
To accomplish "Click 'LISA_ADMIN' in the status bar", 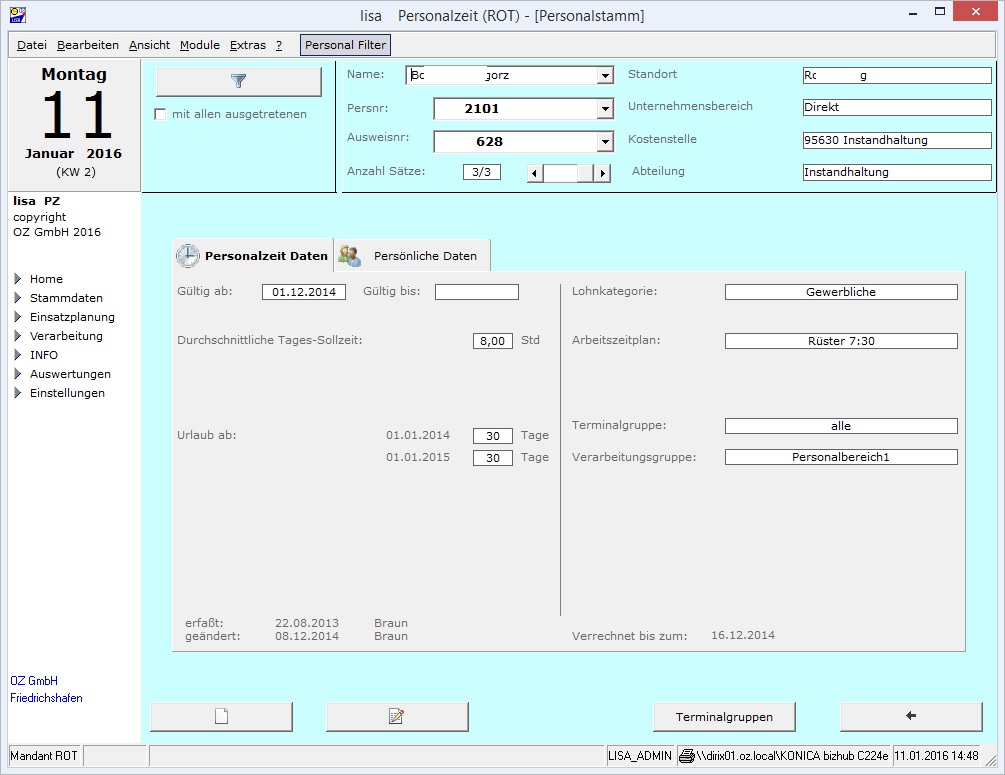I will click(640, 756).
